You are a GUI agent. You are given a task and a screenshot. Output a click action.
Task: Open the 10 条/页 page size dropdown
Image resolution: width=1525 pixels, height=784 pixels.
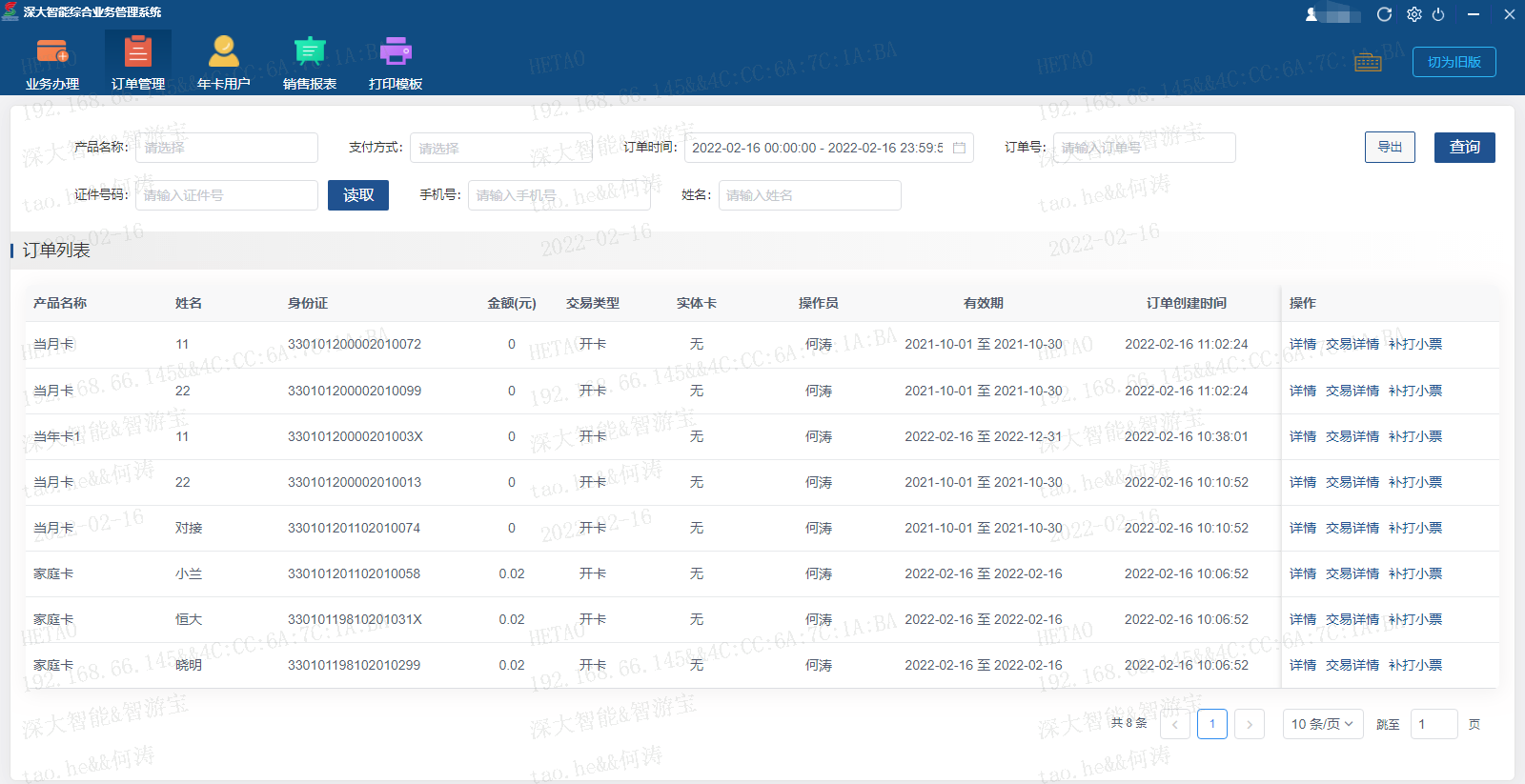point(1322,724)
